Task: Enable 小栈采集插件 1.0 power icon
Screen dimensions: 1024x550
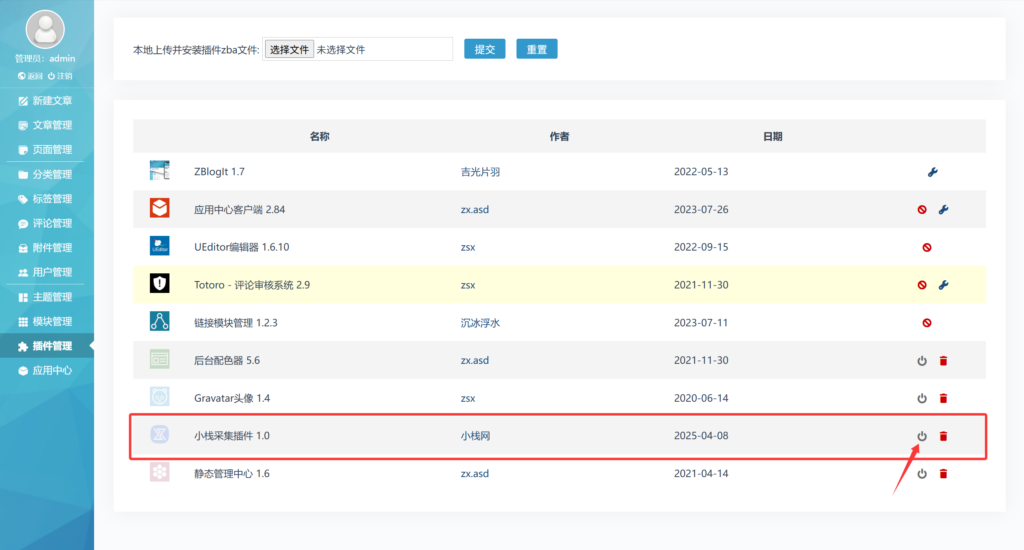Action: tap(921, 436)
